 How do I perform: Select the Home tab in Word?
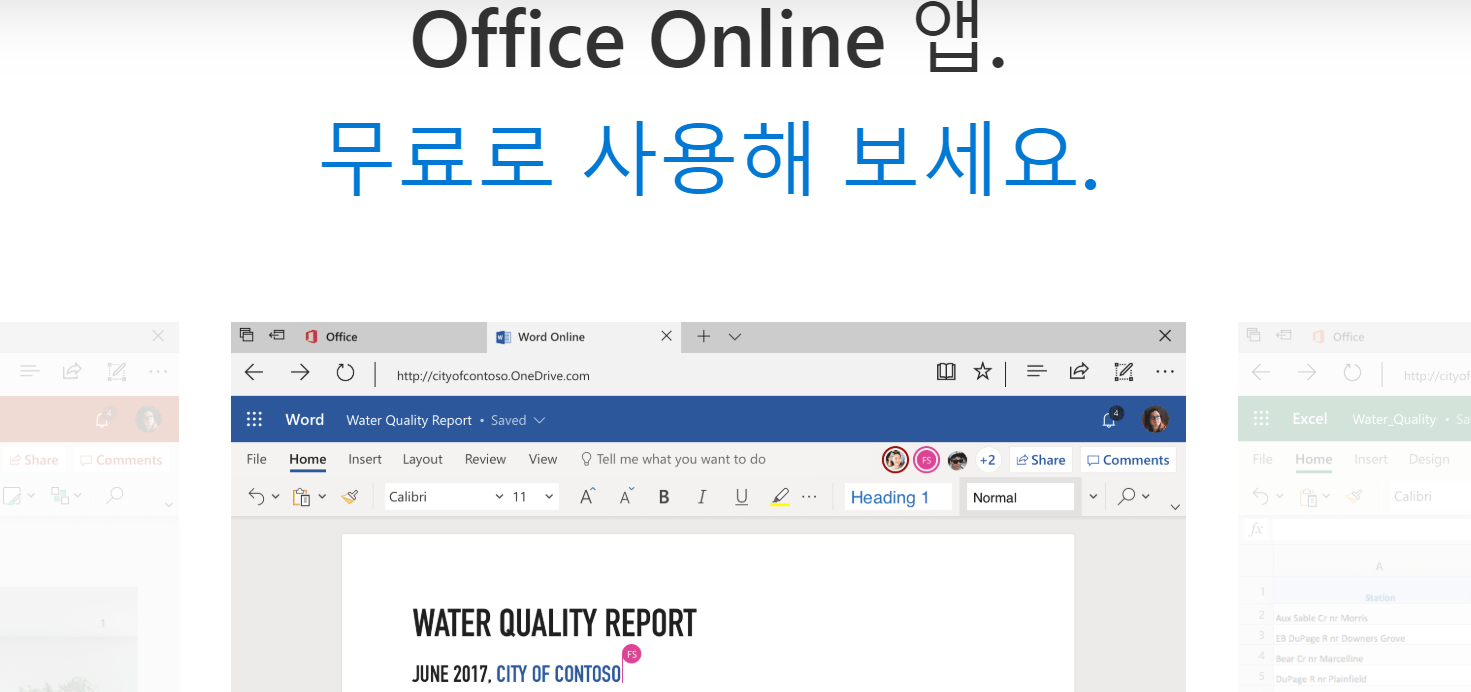308,459
